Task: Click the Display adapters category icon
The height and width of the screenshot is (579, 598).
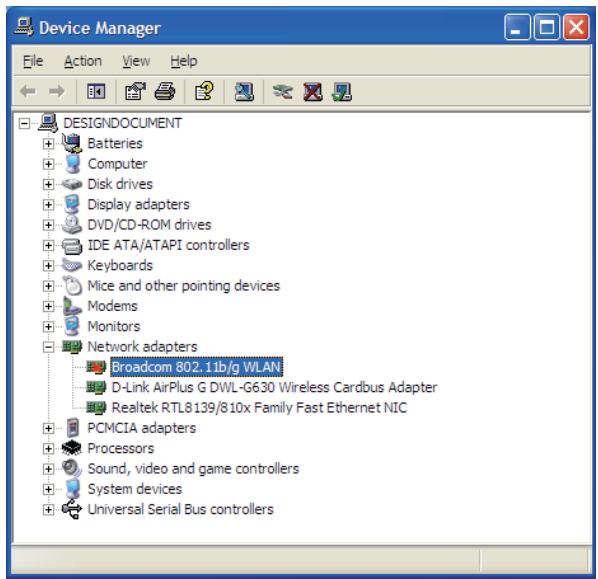Action: pos(72,204)
